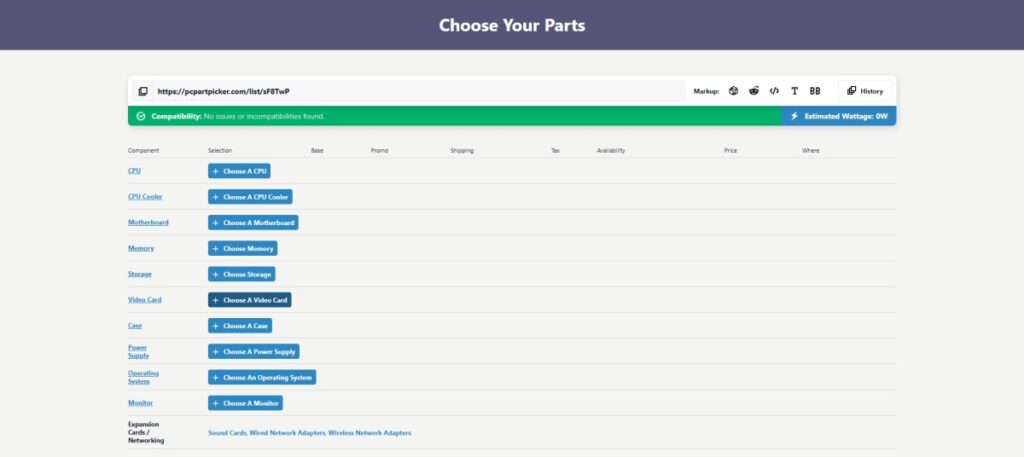Click the Choose Memory button
Image resolution: width=1024 pixels, height=457 pixels.
(243, 248)
